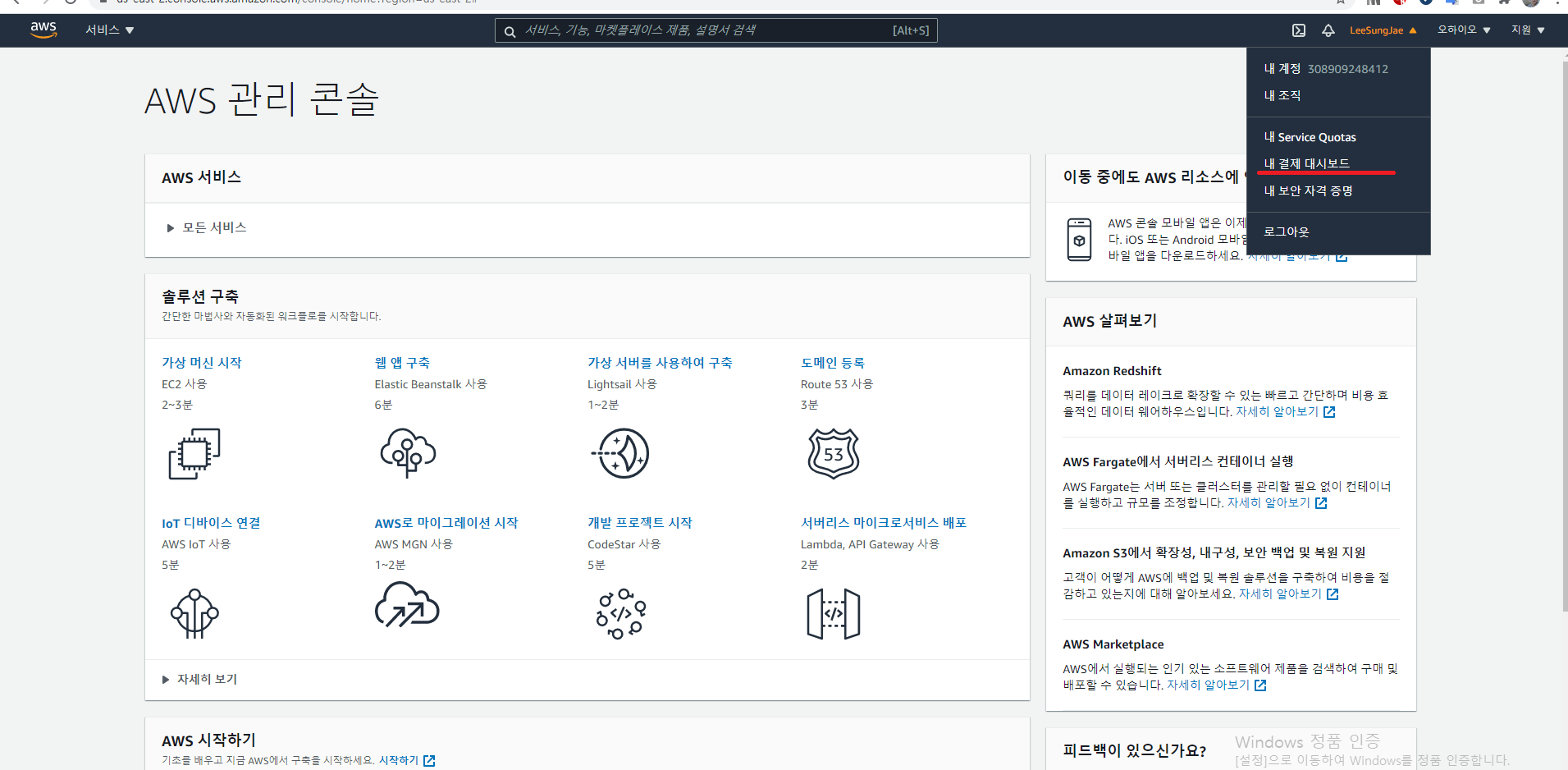Click the Elastic Beanstalk 사용 text
The height and width of the screenshot is (770, 1568).
431,384
